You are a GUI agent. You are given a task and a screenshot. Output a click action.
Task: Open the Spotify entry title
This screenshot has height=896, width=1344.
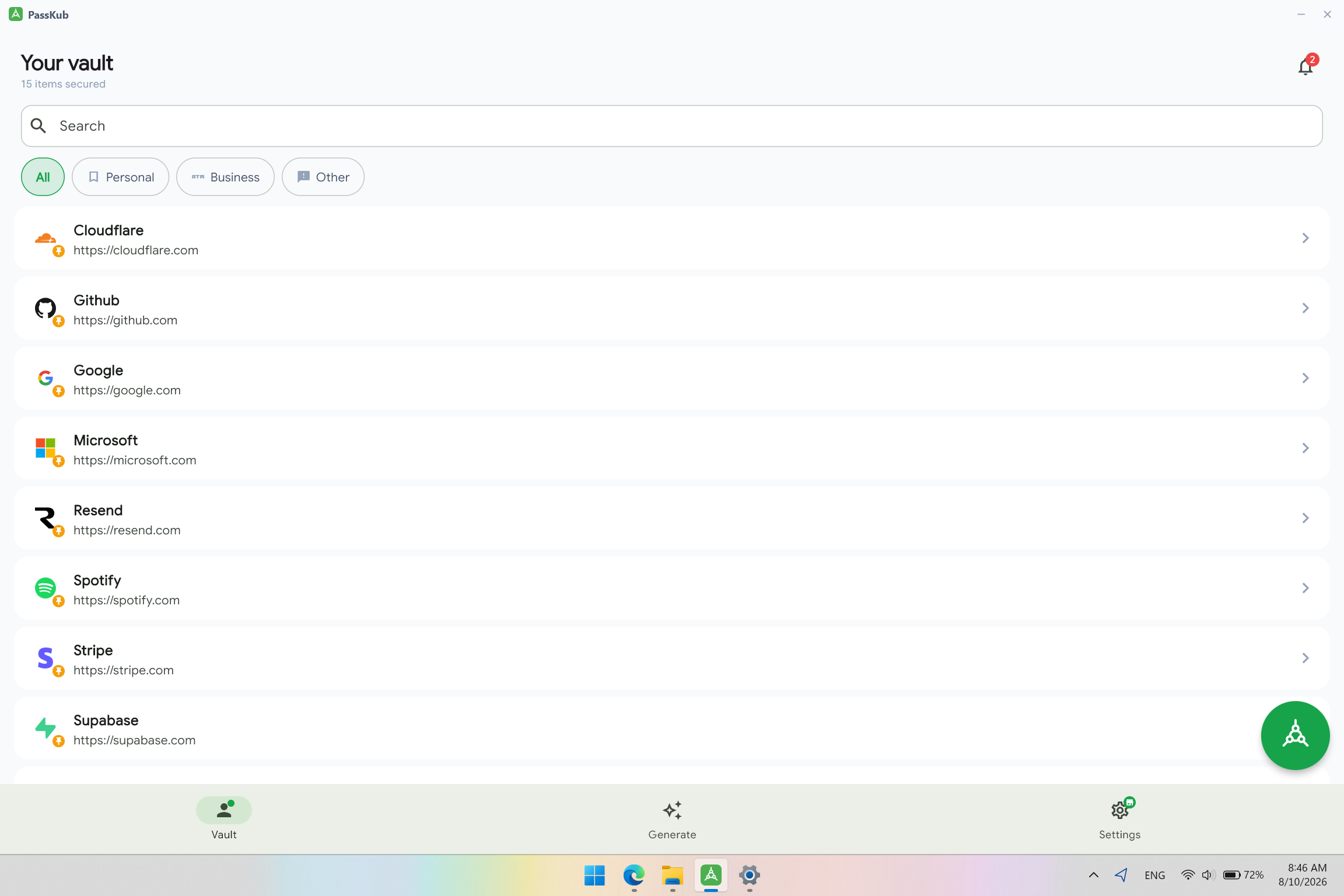tap(97, 580)
